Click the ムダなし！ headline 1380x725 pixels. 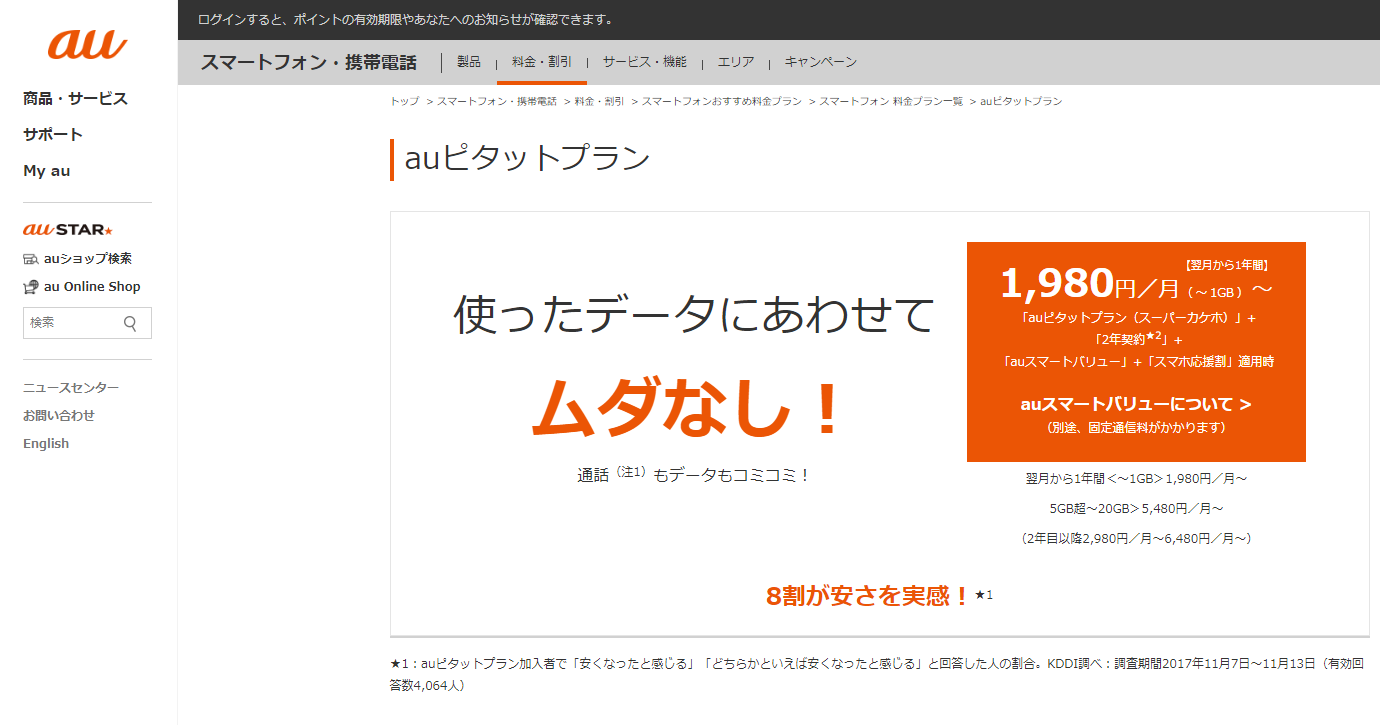tap(690, 410)
